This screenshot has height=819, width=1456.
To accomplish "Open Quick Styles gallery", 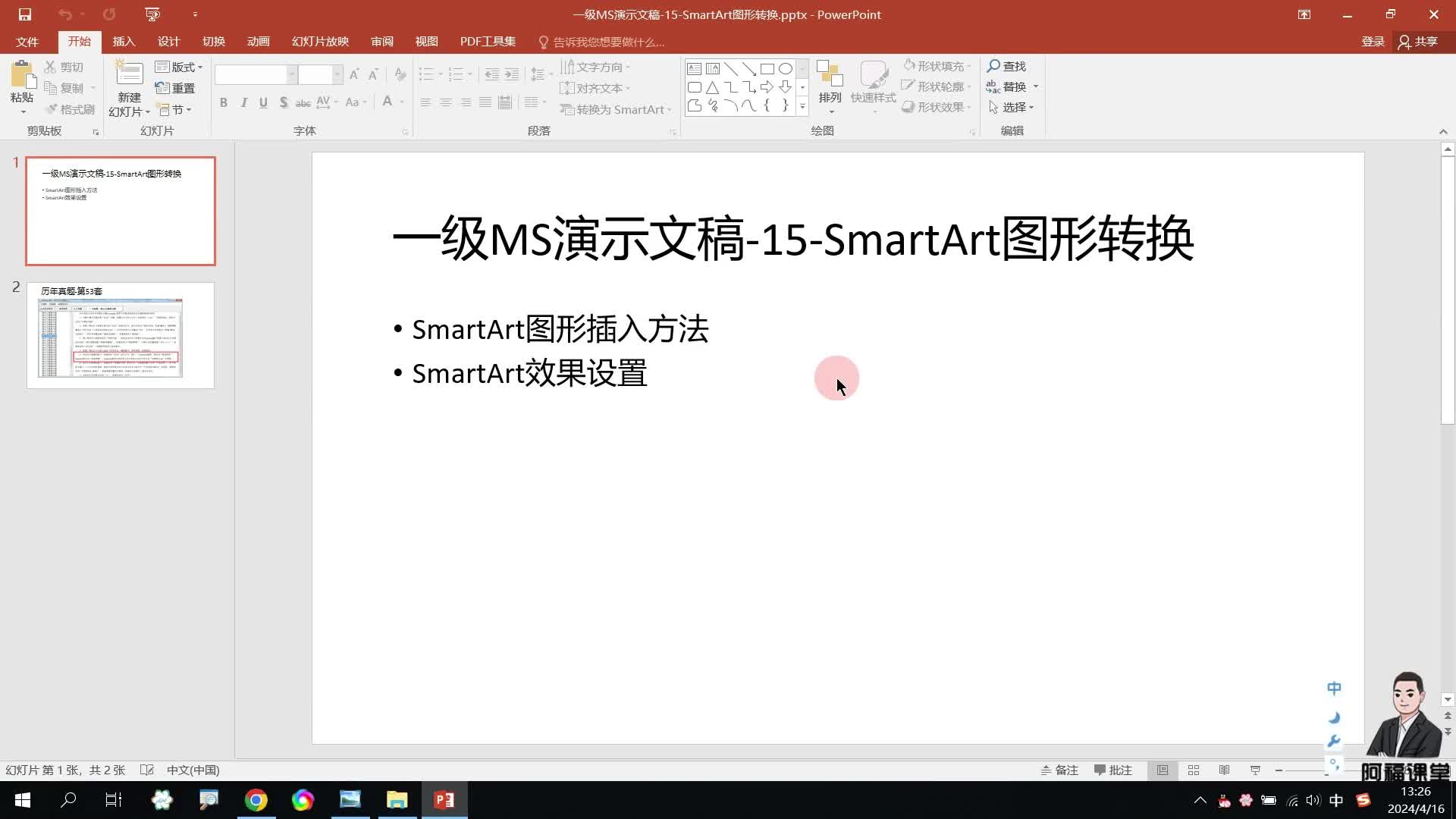I will click(x=874, y=86).
